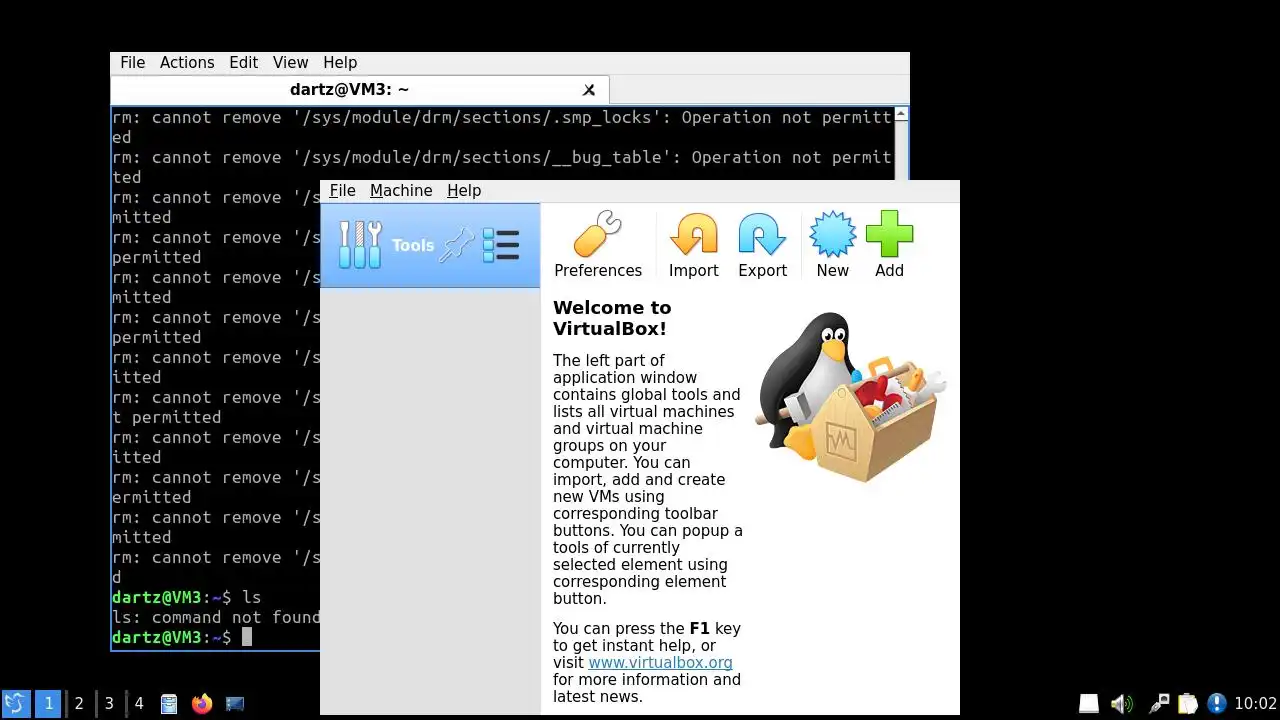The image size is (1280, 720).
Task: Switch to workspace 4
Action: (139, 704)
